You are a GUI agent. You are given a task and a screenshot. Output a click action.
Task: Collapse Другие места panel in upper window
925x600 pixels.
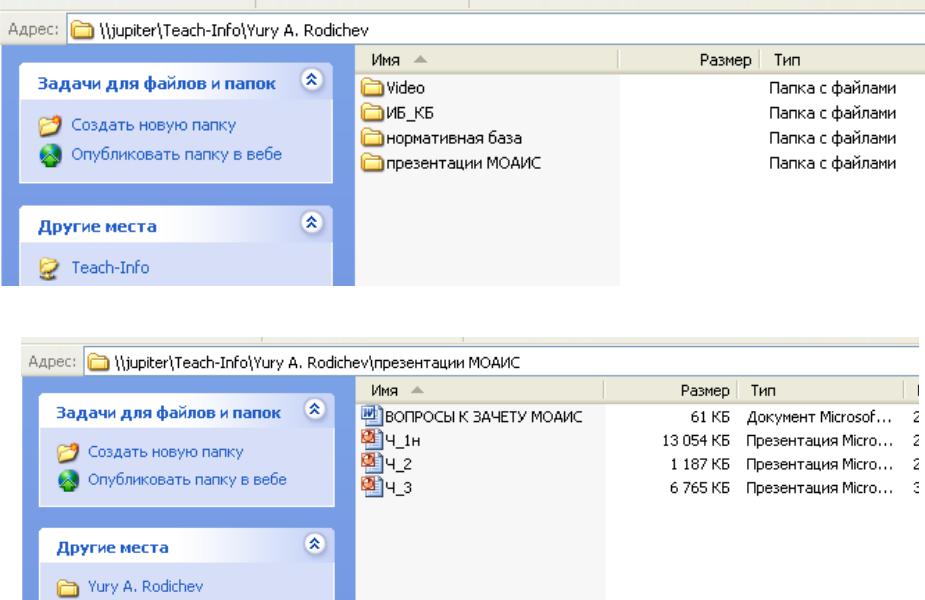(x=311, y=222)
